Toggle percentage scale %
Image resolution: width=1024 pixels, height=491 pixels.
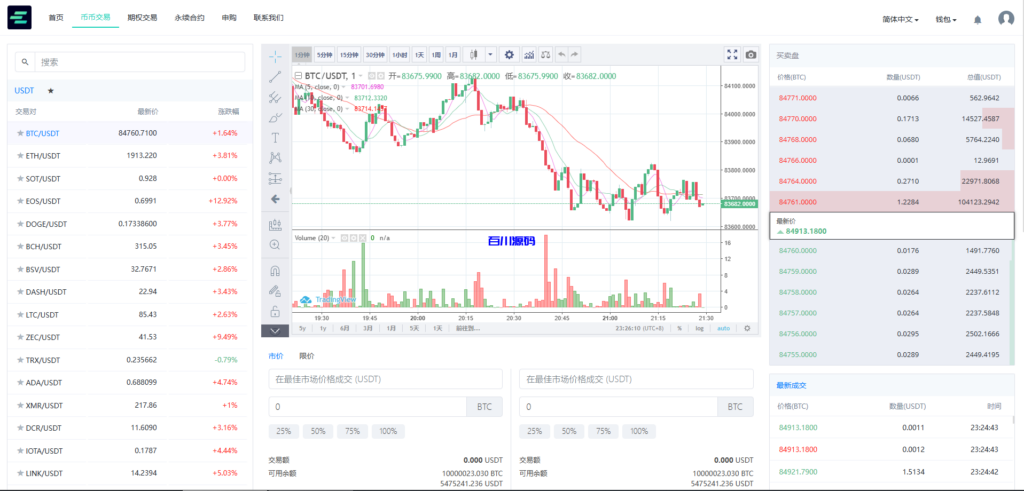pyautogui.click(x=680, y=328)
